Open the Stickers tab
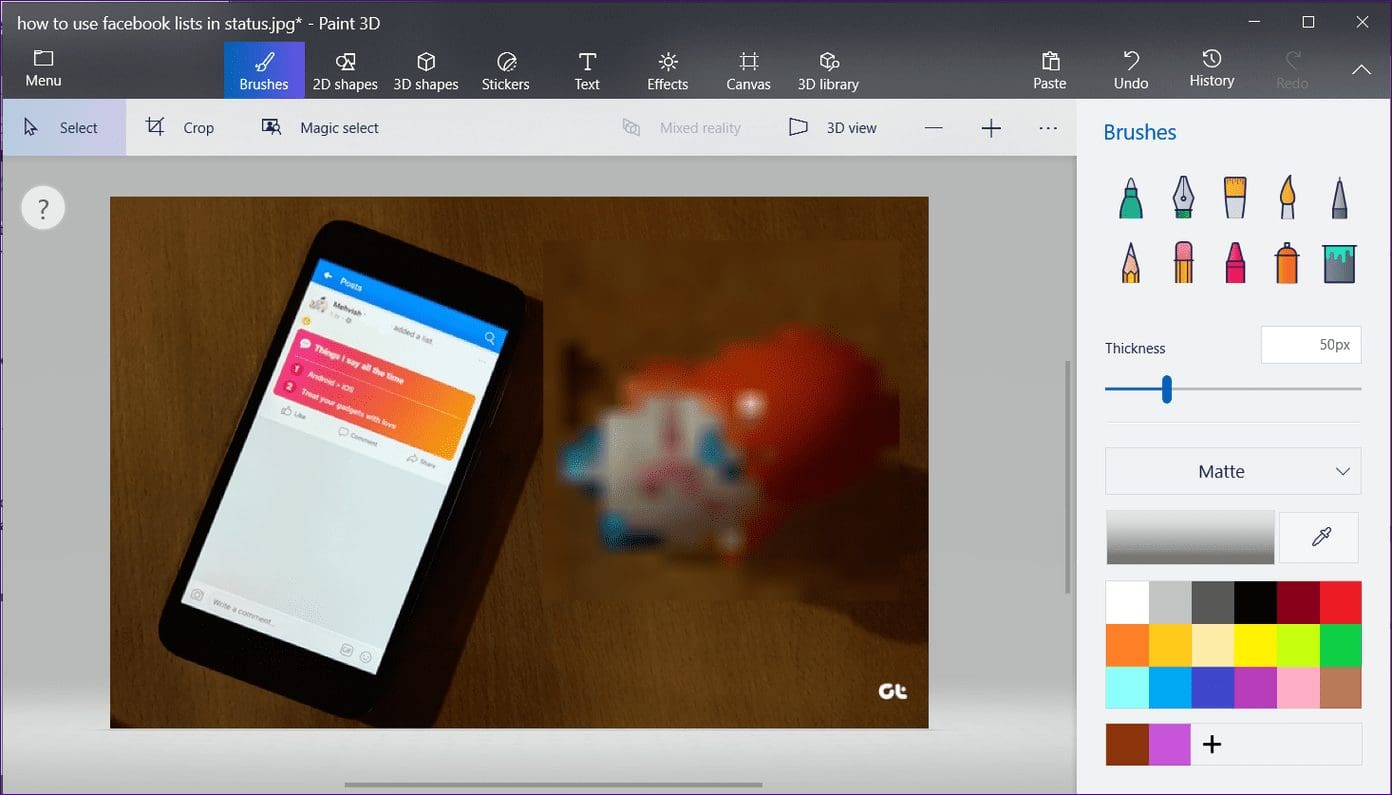Image resolution: width=1392 pixels, height=795 pixels. [x=506, y=70]
